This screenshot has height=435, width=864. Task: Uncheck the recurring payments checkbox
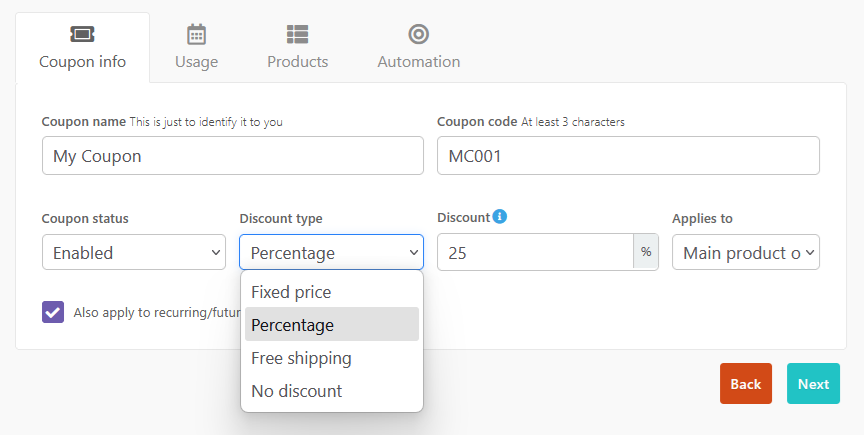coord(53,311)
